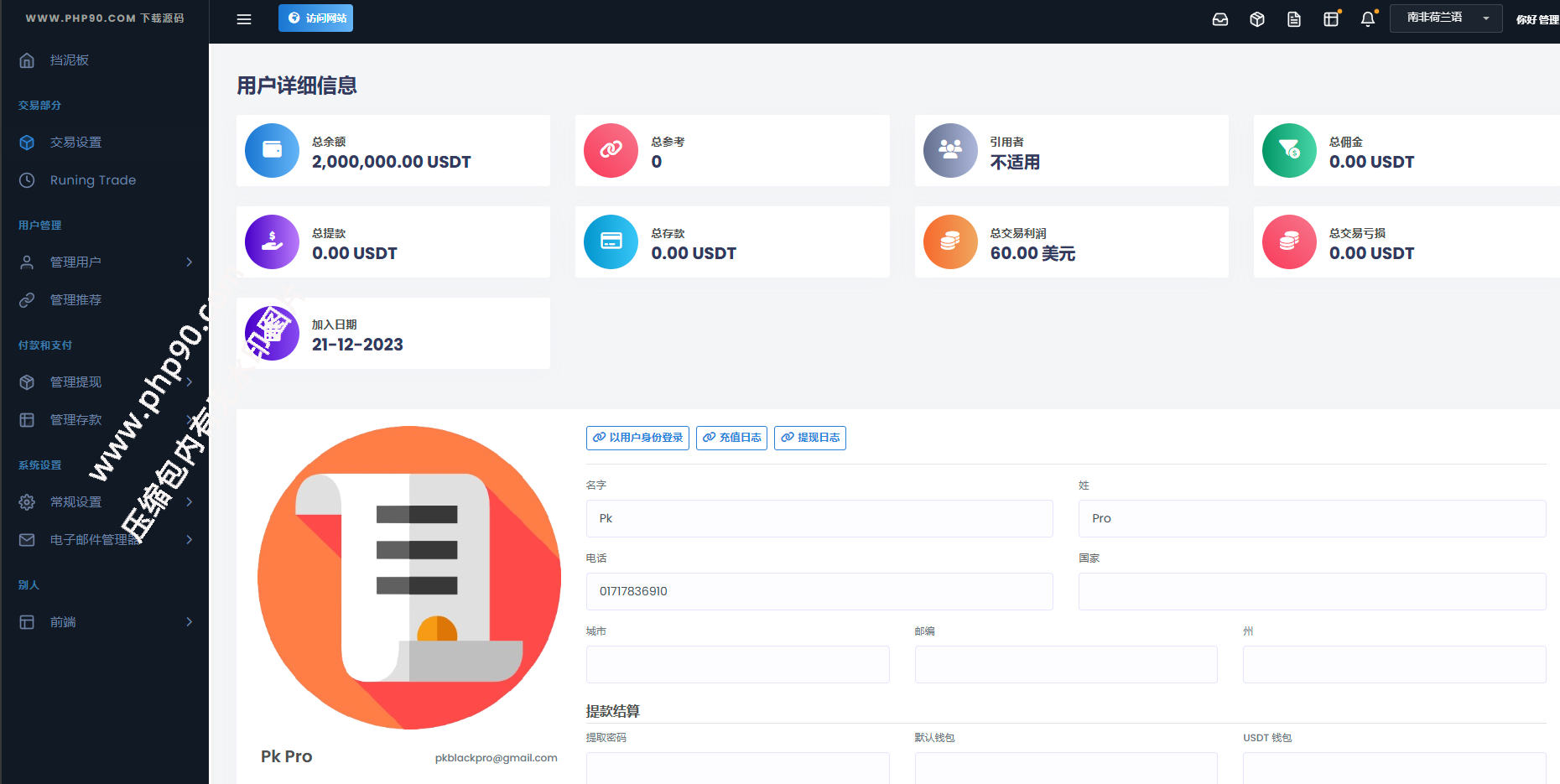Expand the 常规设置 submenu

104,502
